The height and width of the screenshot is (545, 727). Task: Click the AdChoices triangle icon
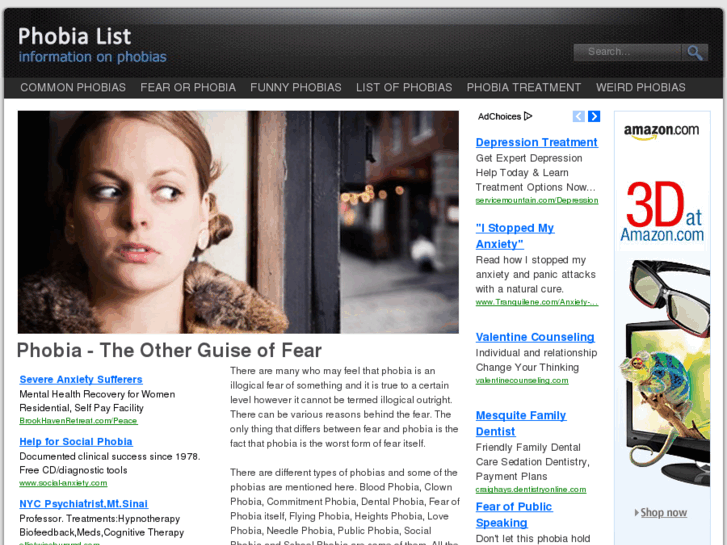[x=528, y=116]
